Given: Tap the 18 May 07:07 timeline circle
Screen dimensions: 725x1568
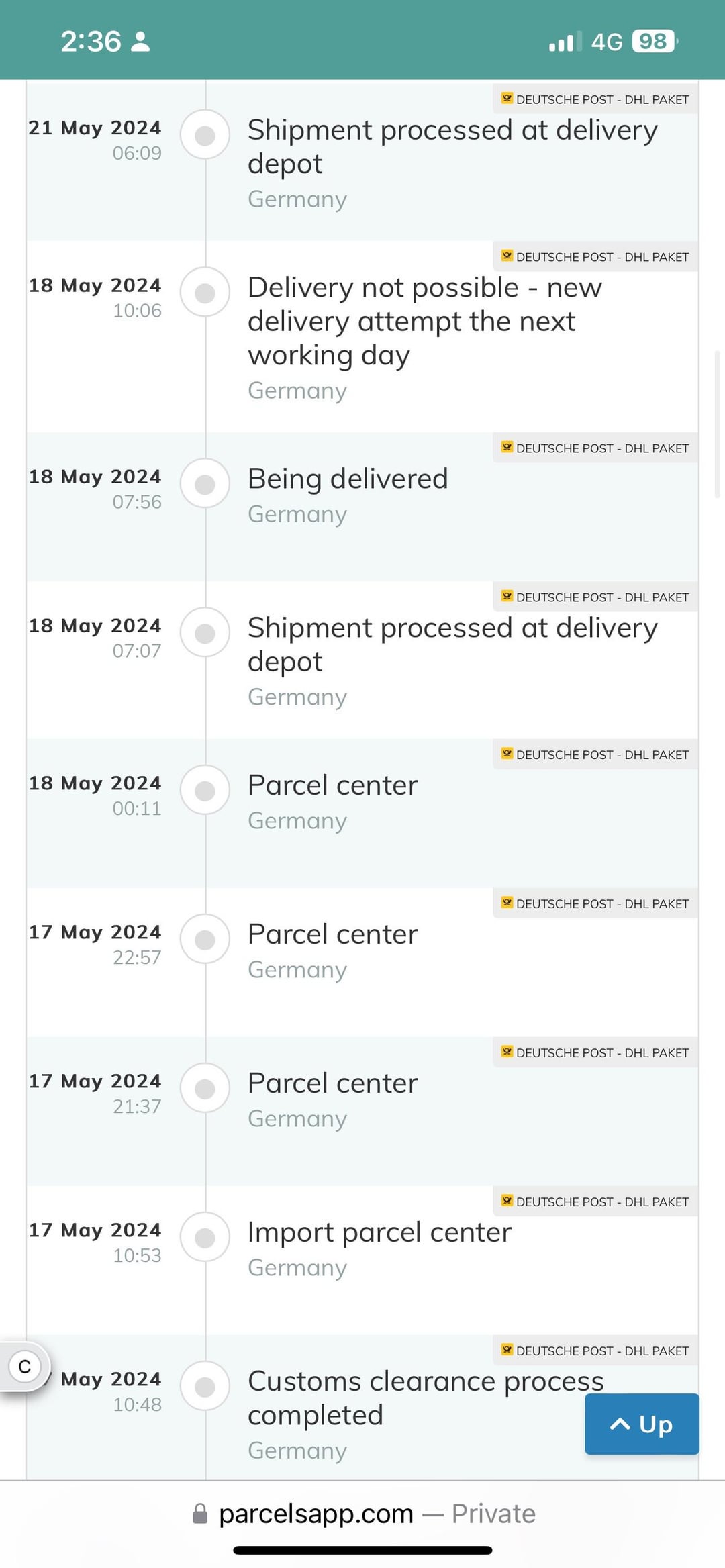Looking at the screenshot, I should (205, 633).
